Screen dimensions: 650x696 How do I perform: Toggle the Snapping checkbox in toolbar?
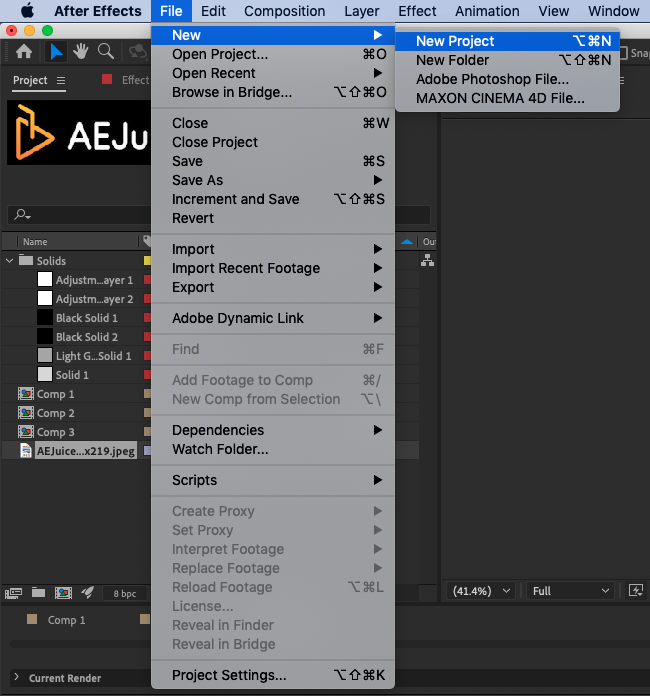pos(623,53)
